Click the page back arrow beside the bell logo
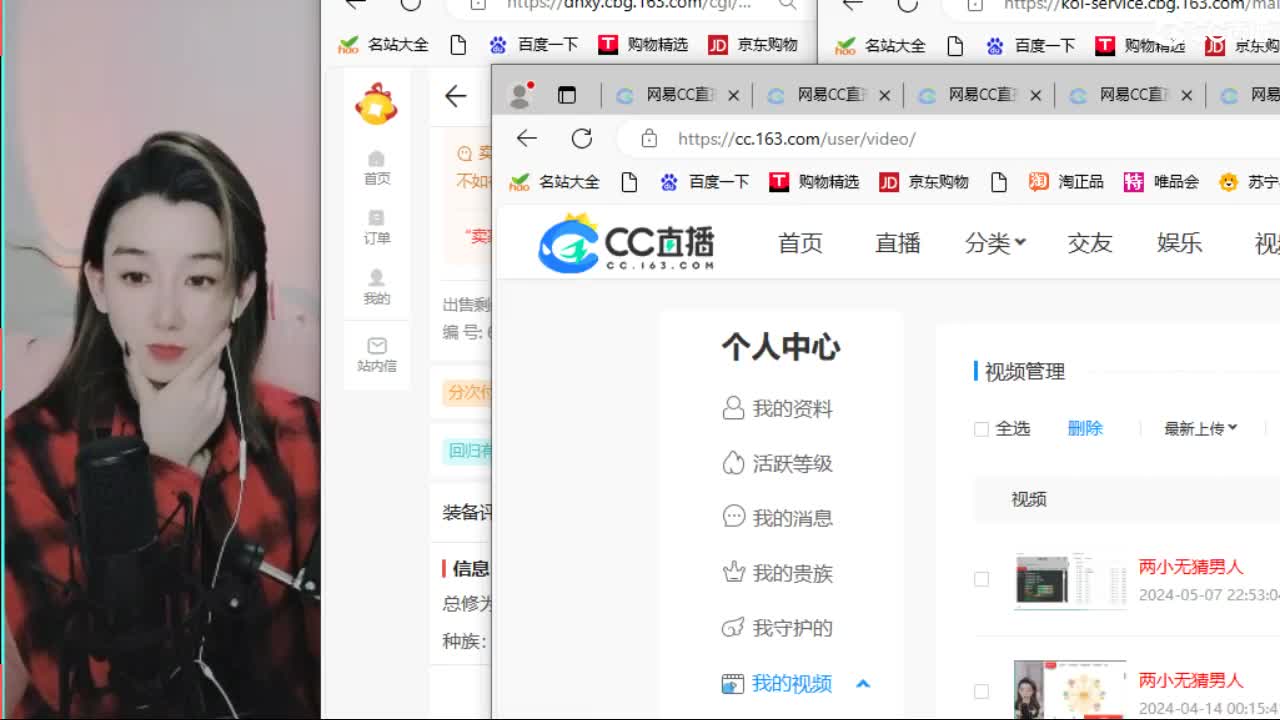The image size is (1280, 720). click(x=456, y=96)
